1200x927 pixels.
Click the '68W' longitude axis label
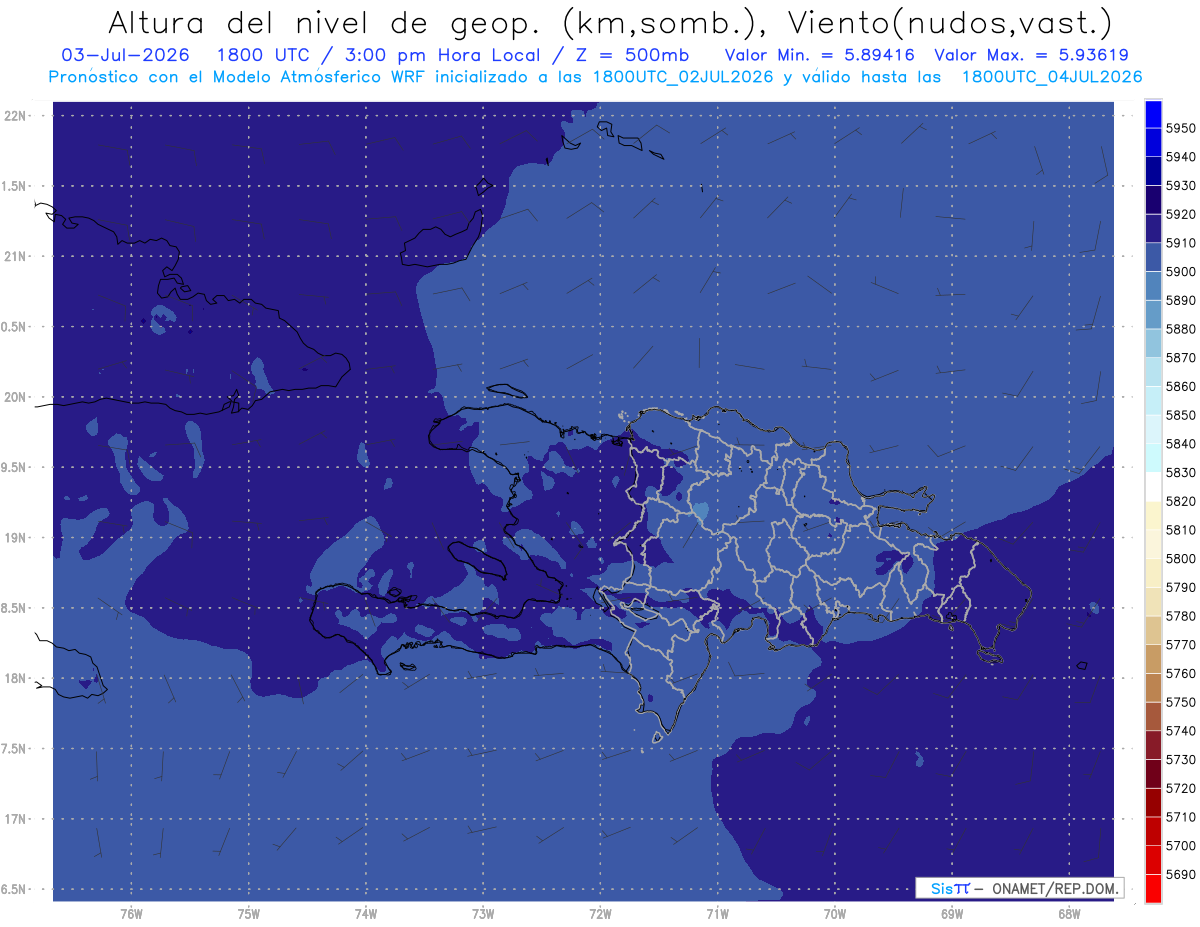pyautogui.click(x=1068, y=914)
